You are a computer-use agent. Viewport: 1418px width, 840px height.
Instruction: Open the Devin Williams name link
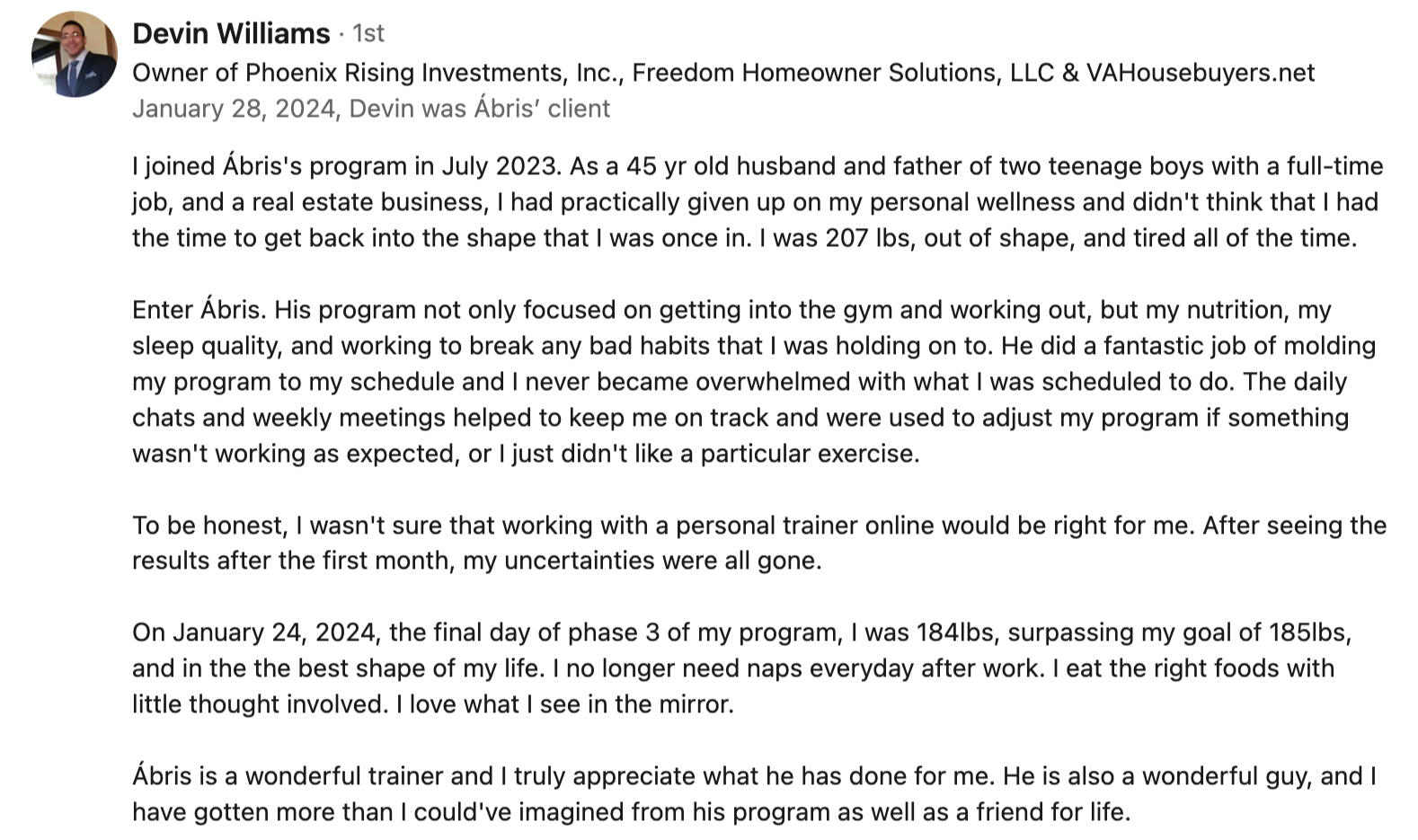[231, 33]
